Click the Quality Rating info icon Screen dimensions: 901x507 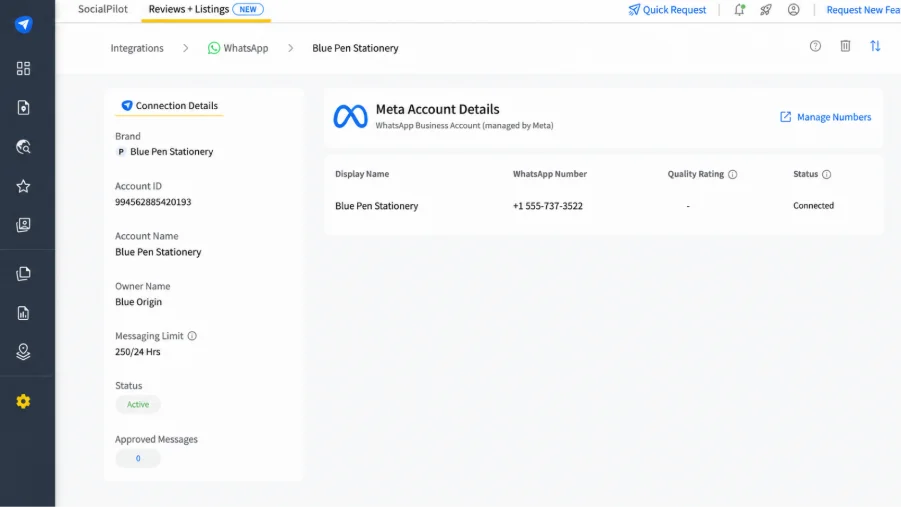pyautogui.click(x=733, y=174)
